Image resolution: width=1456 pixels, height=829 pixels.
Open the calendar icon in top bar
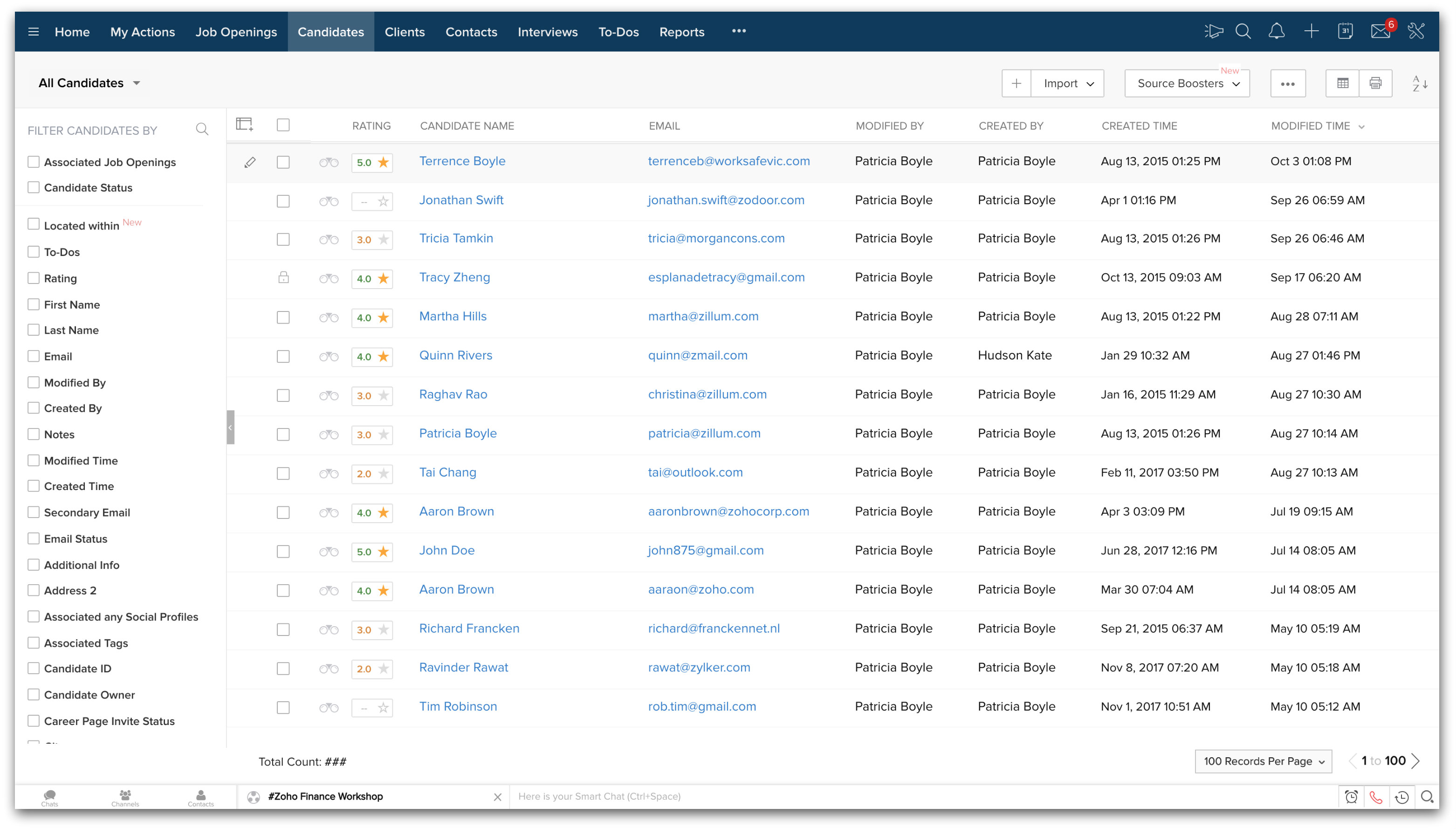click(x=1345, y=31)
